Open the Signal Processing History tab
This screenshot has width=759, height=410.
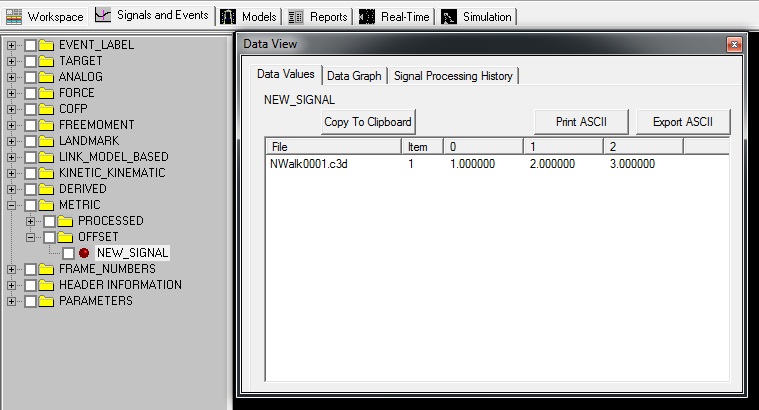[x=453, y=76]
